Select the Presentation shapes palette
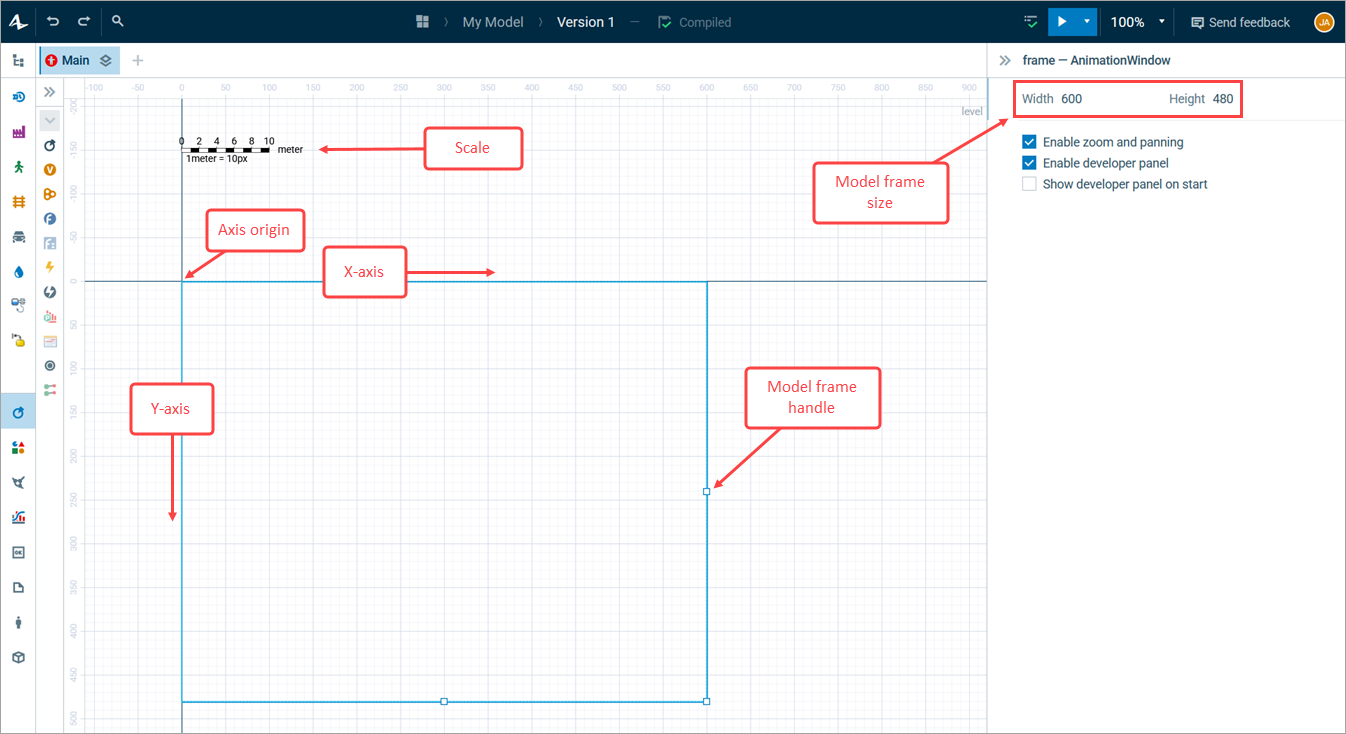This screenshot has width=1346, height=734. 18,447
